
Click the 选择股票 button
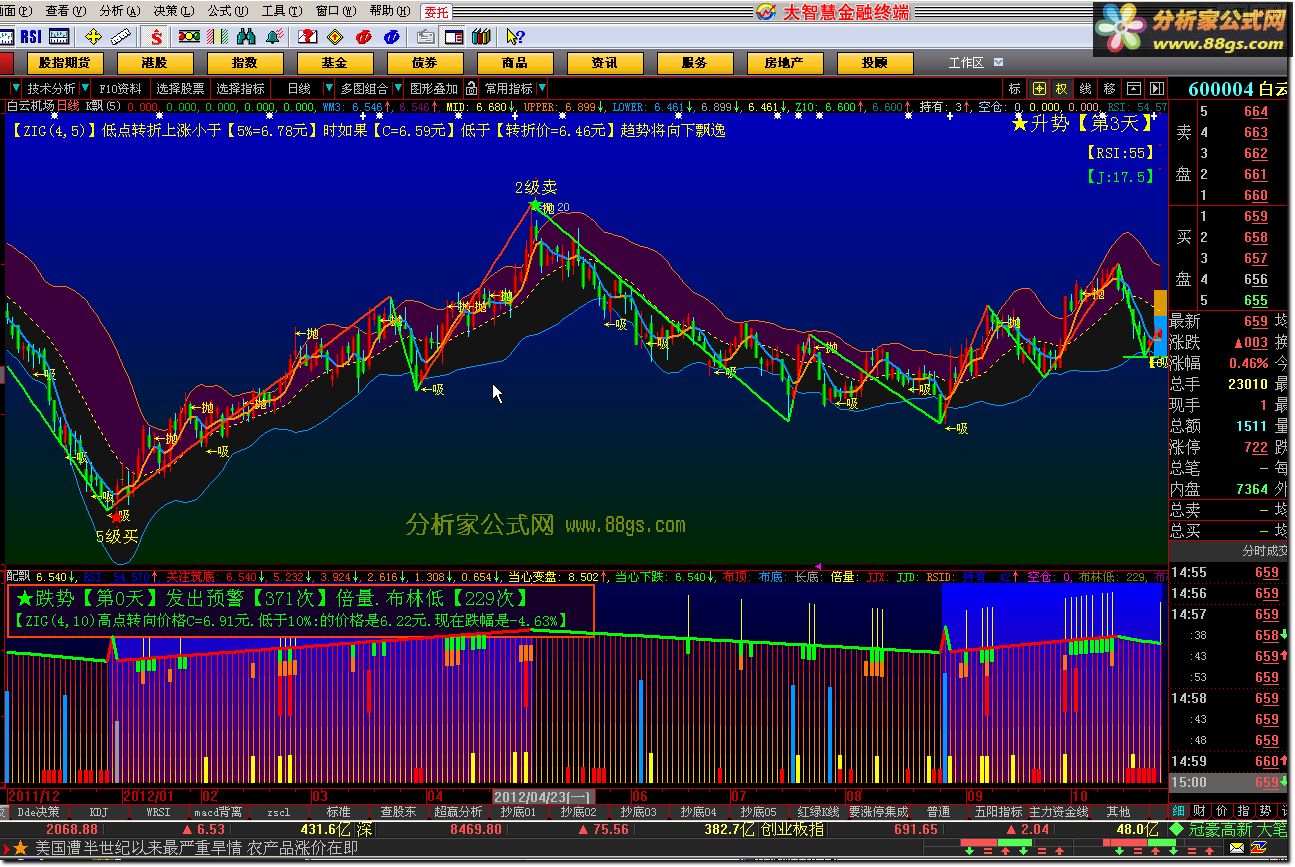(181, 89)
